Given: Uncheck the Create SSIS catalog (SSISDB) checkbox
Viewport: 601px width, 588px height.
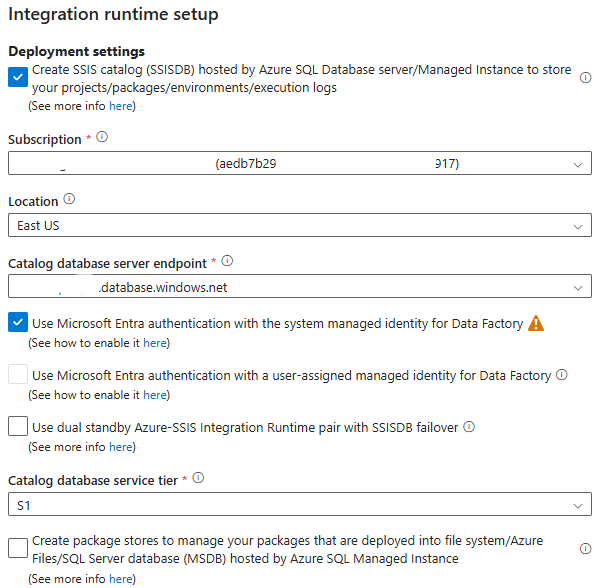Looking at the screenshot, I should [18, 77].
